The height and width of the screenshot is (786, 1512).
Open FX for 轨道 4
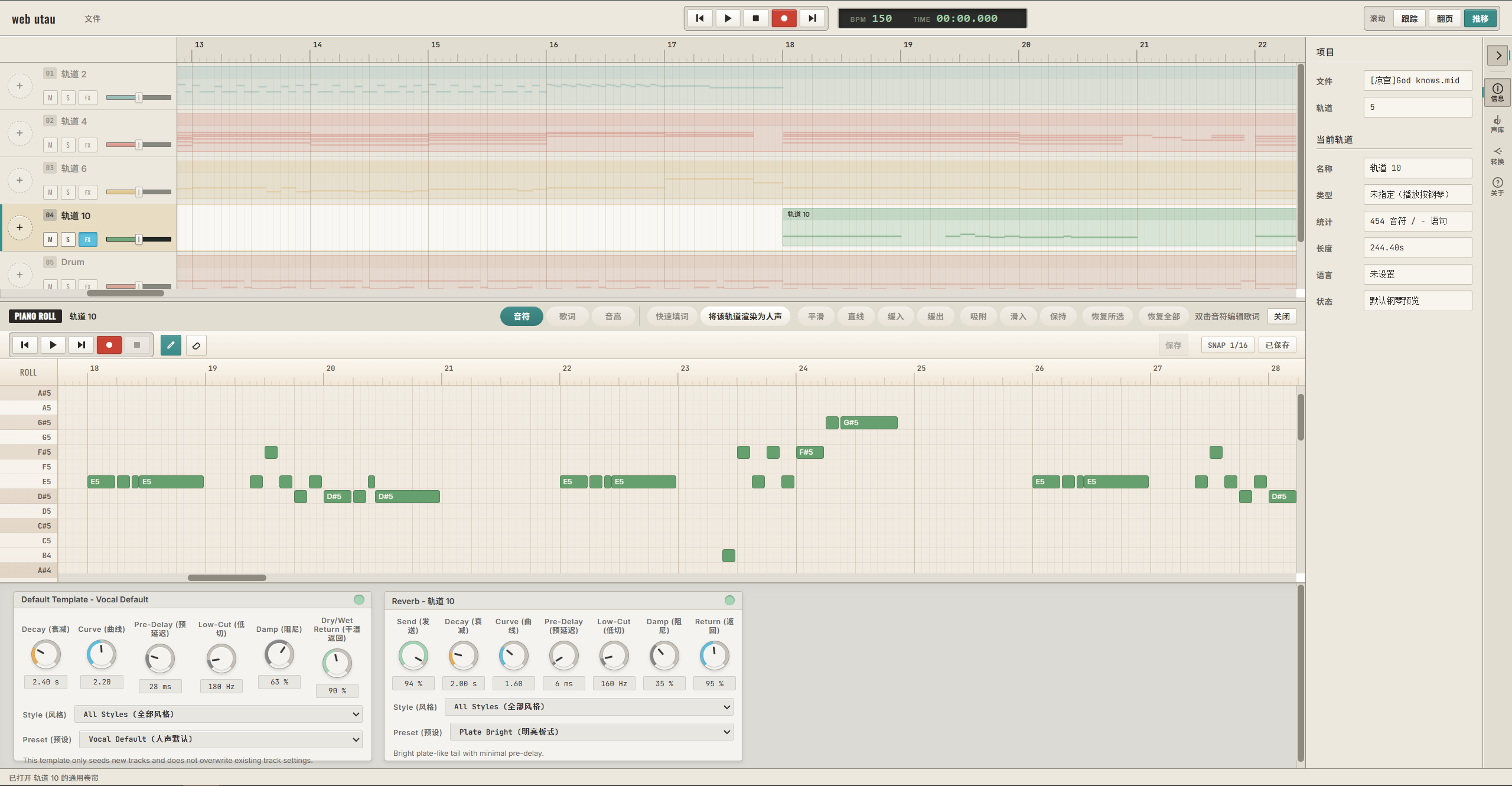(88, 145)
